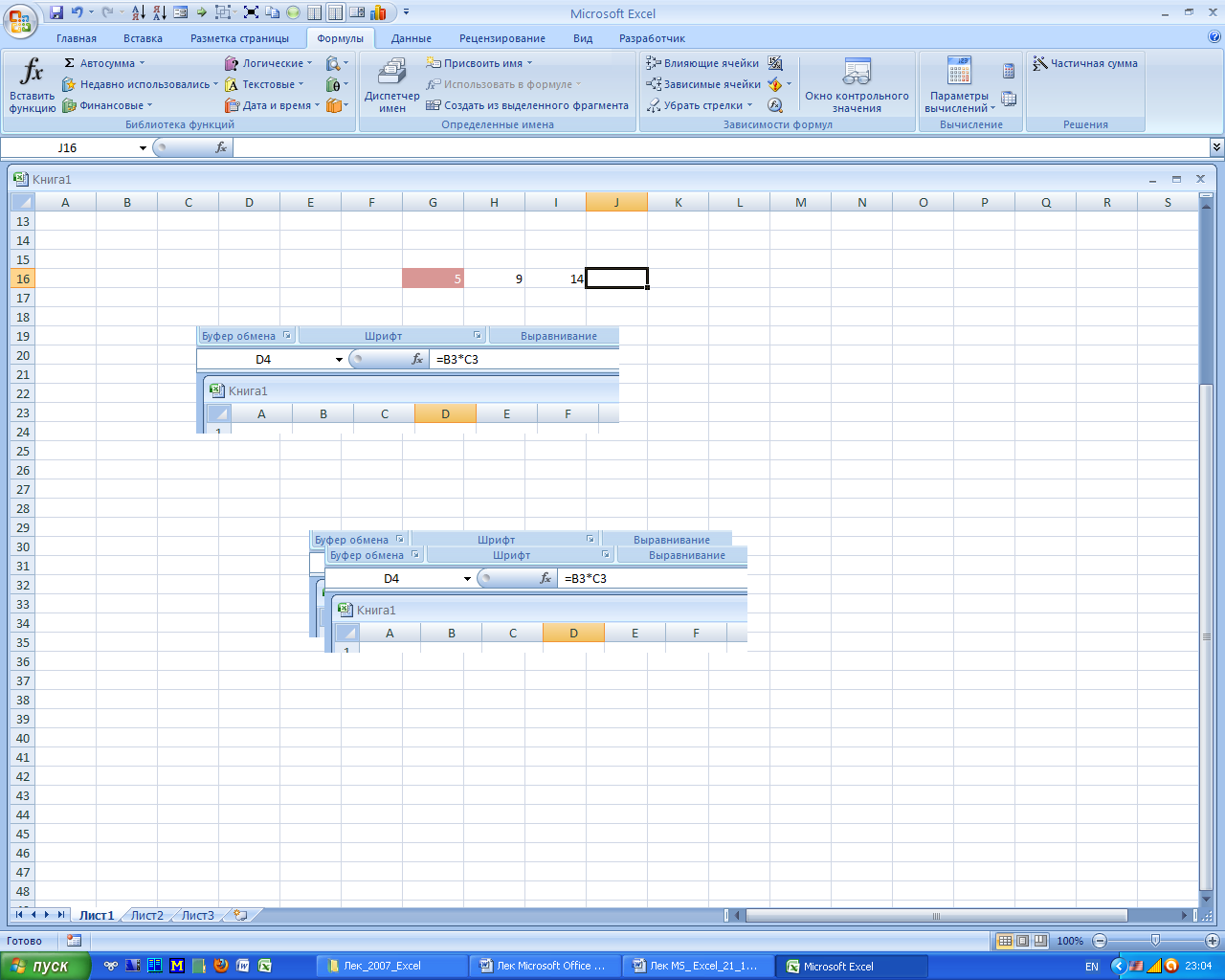Switch to sheet Лист2
The image size is (1225, 980).
pos(147,915)
